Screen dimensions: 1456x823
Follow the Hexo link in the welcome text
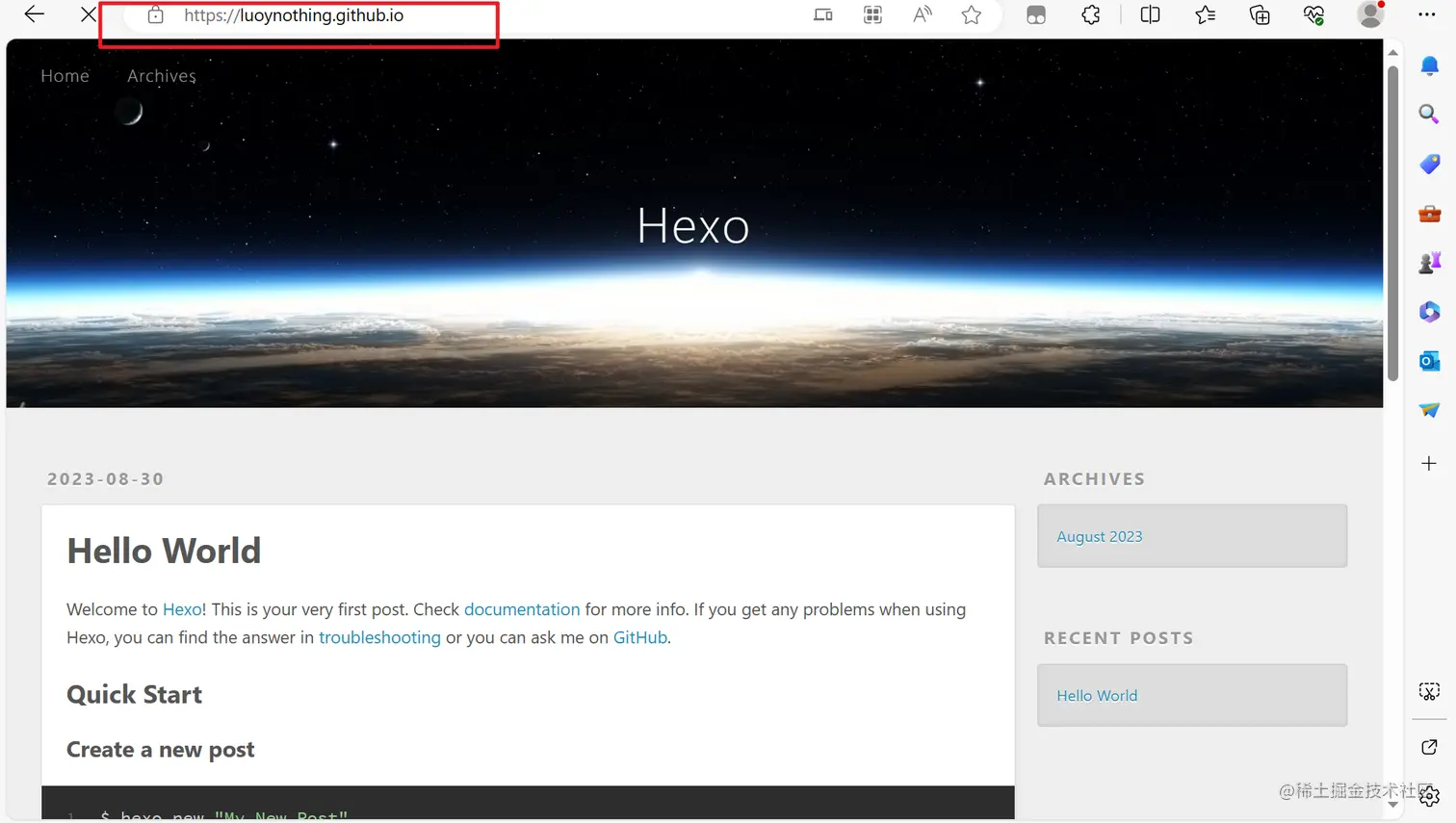[182, 609]
